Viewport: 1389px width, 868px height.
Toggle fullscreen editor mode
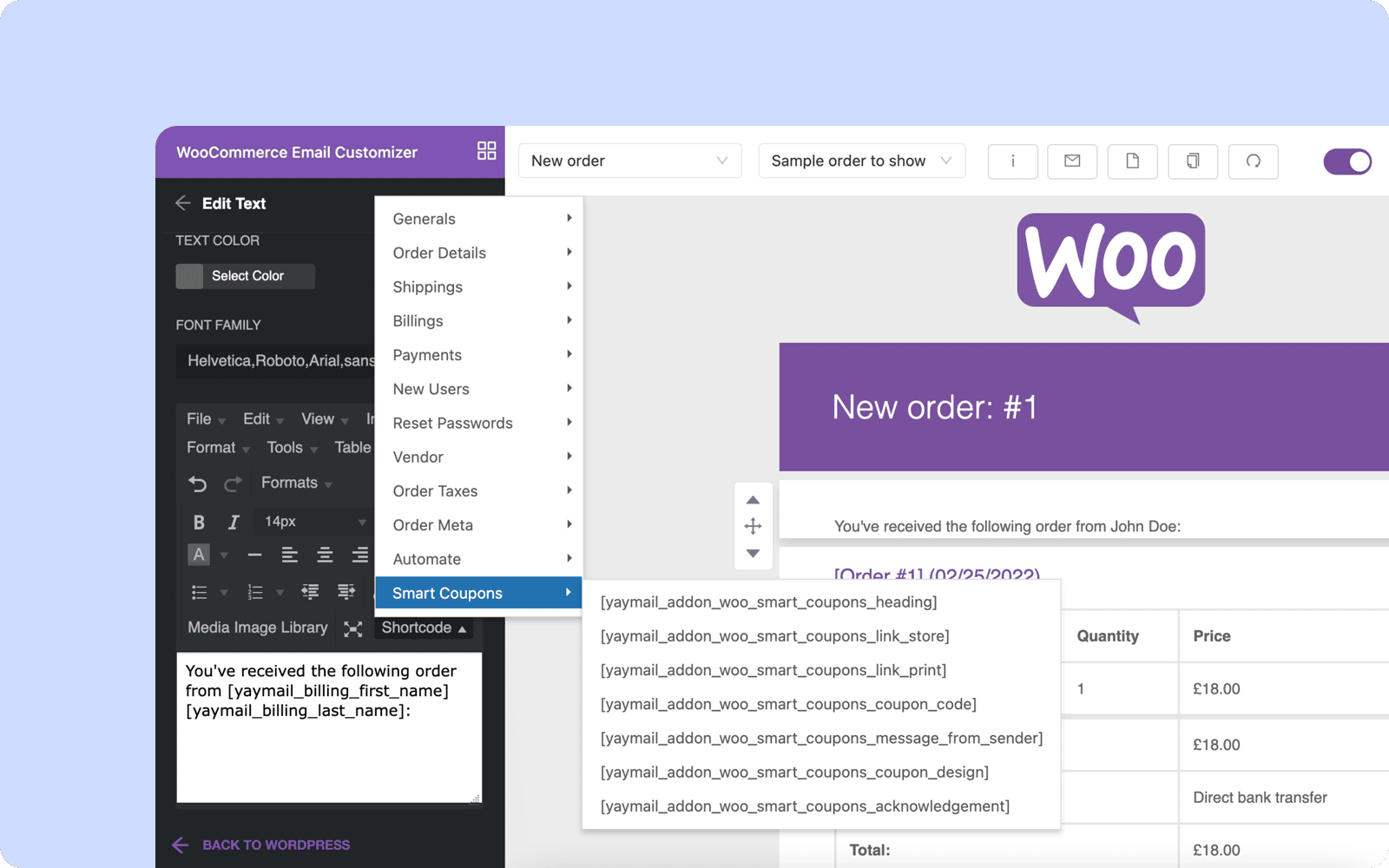[x=352, y=628]
